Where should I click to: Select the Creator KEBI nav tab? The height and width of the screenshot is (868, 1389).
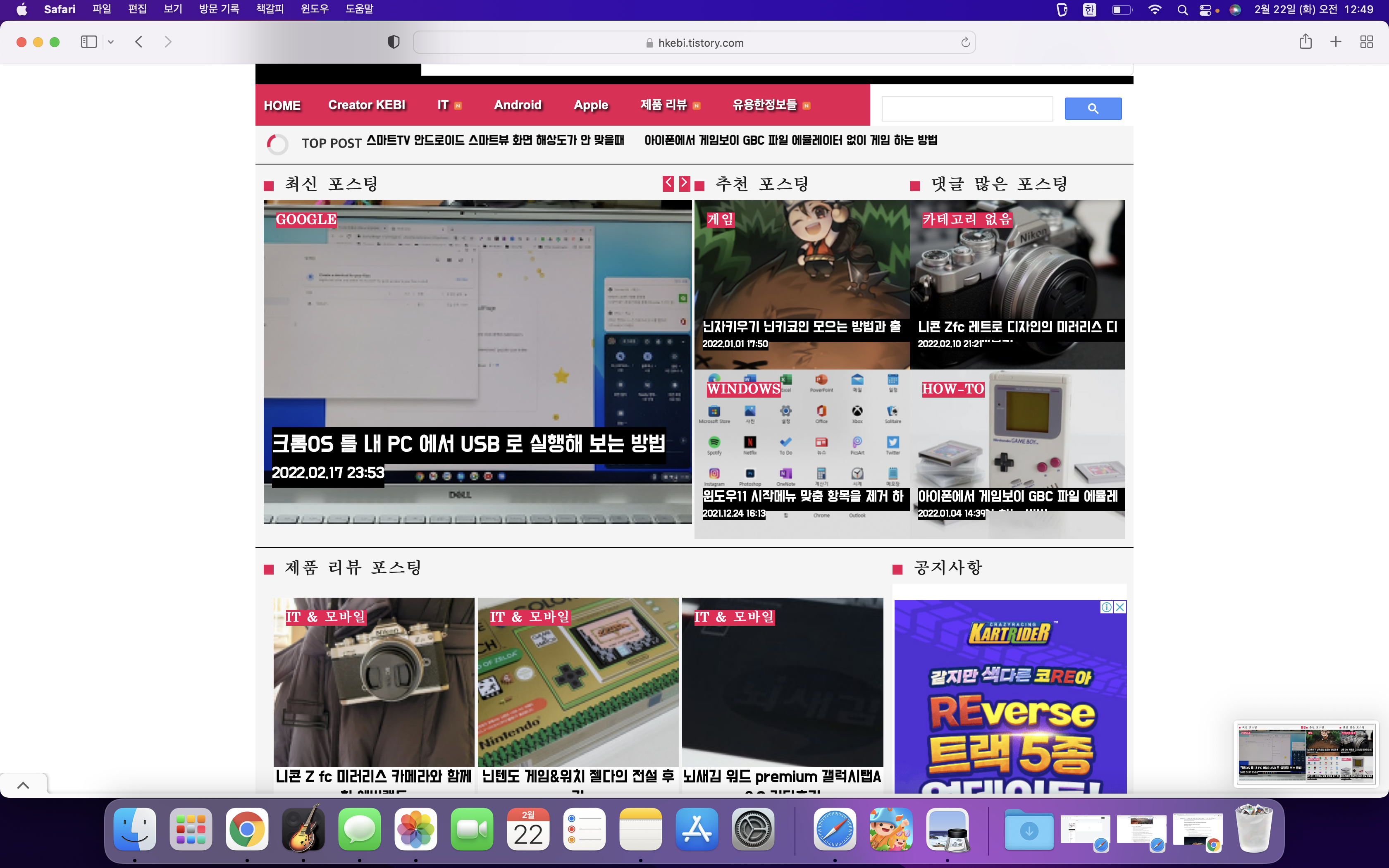pos(366,105)
